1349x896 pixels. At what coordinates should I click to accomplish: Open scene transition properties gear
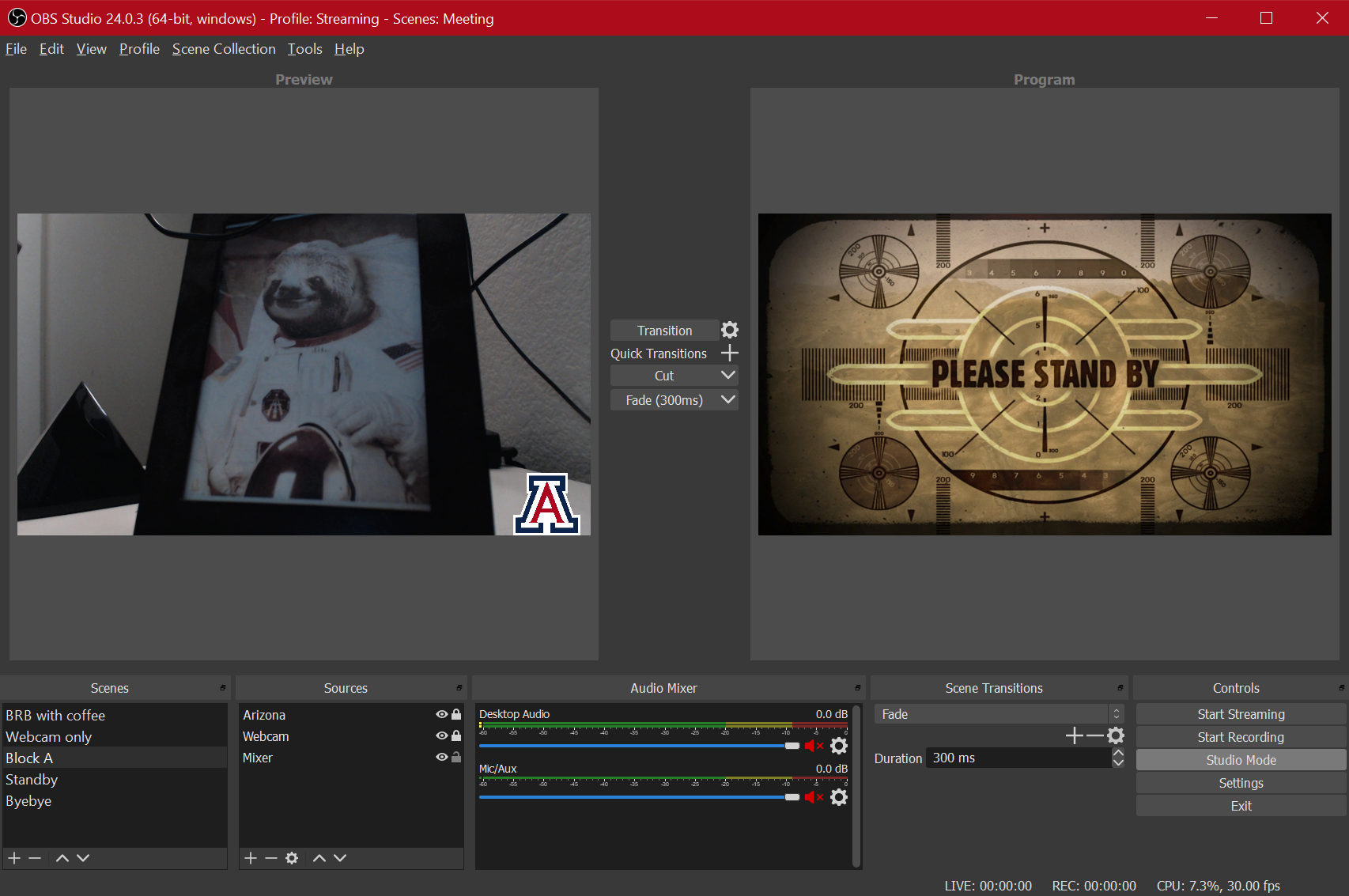click(1116, 735)
